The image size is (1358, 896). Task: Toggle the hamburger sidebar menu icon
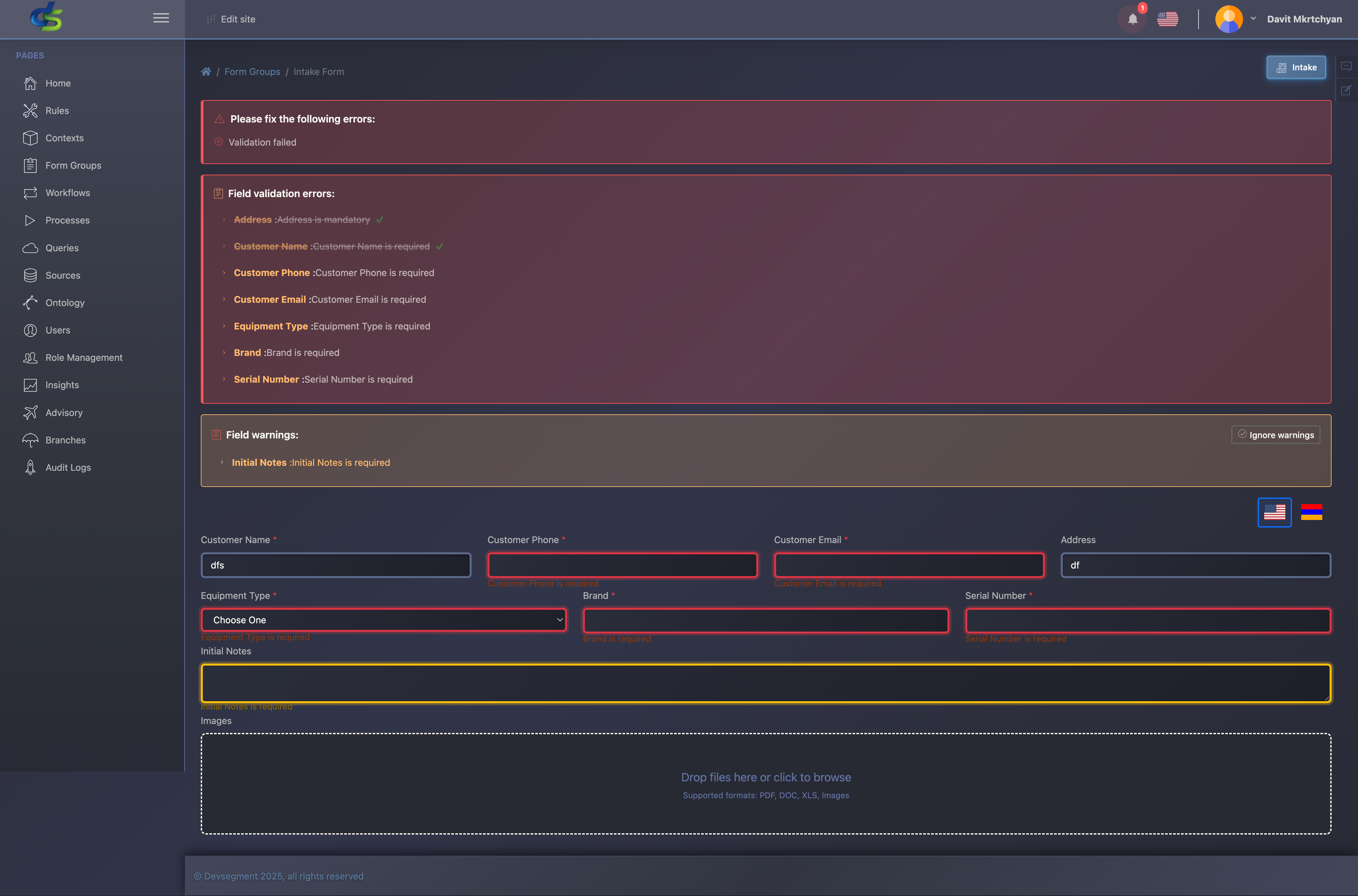click(161, 18)
